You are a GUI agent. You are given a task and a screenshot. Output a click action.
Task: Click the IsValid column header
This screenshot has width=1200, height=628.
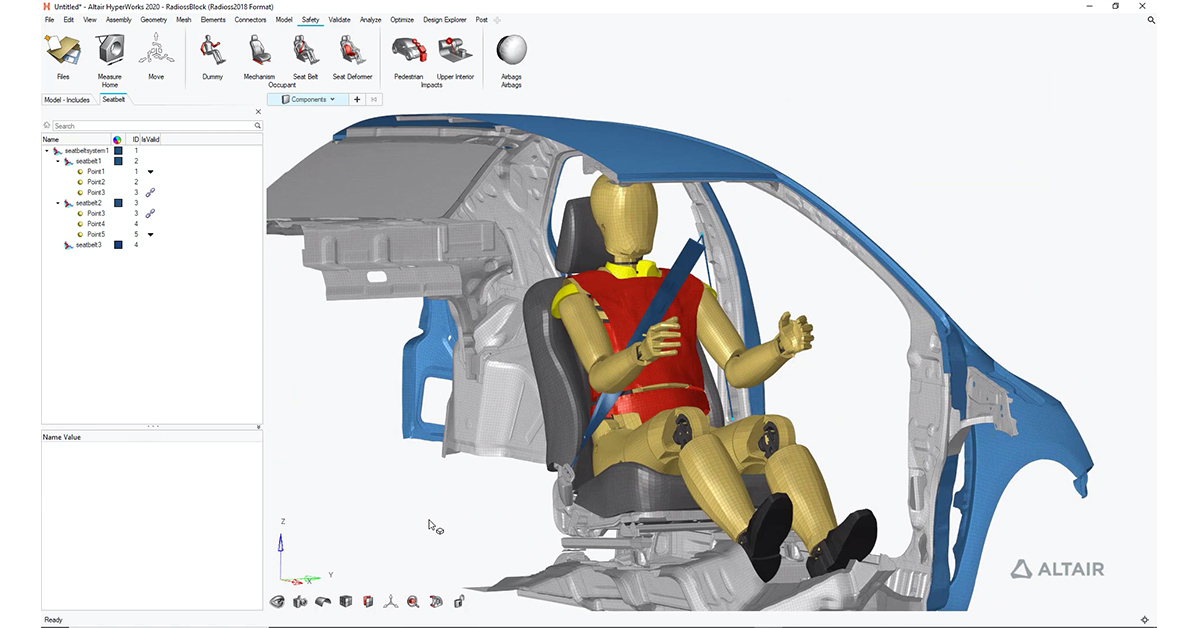[150, 139]
